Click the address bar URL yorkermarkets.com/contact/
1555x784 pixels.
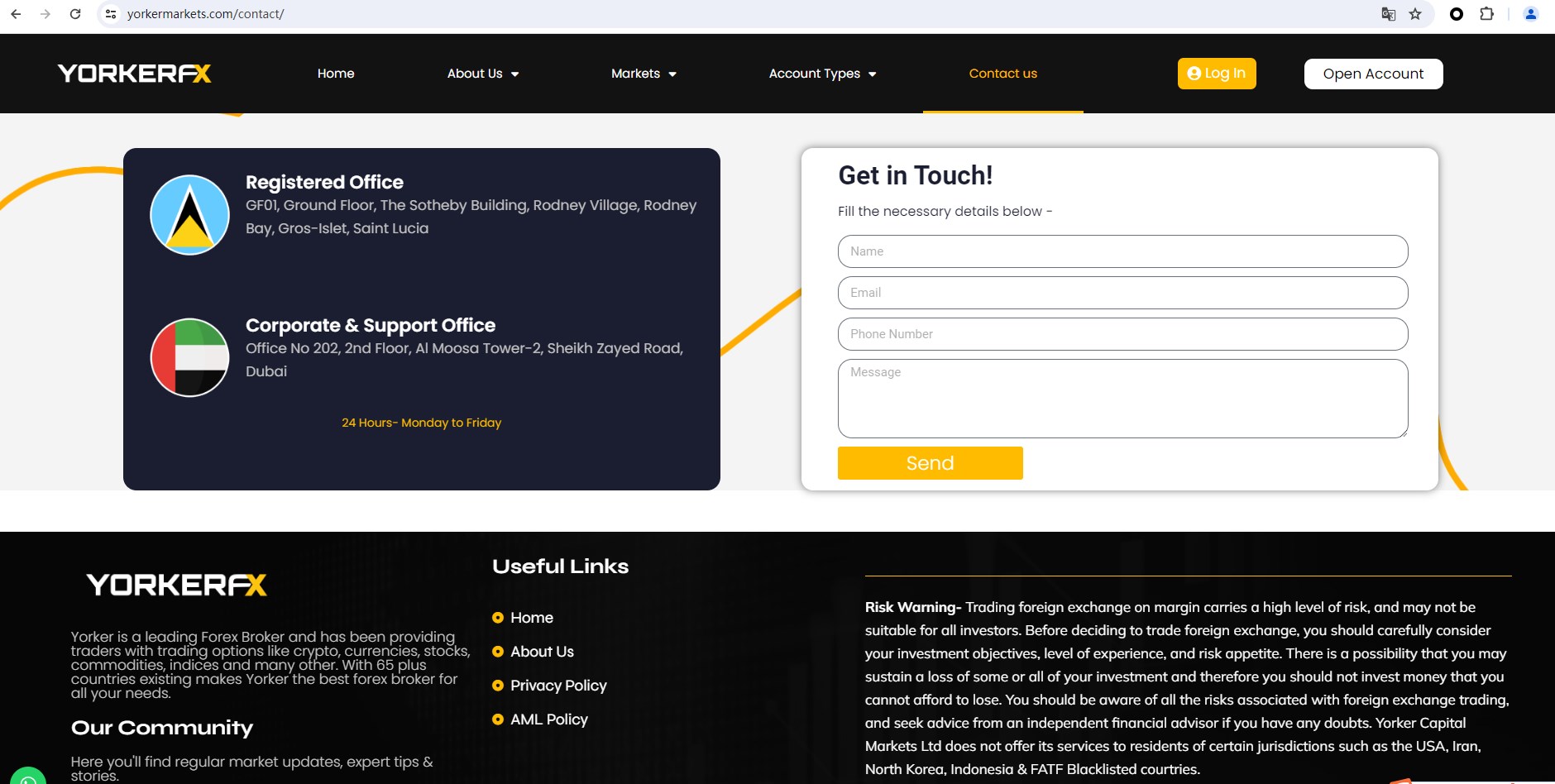206,14
